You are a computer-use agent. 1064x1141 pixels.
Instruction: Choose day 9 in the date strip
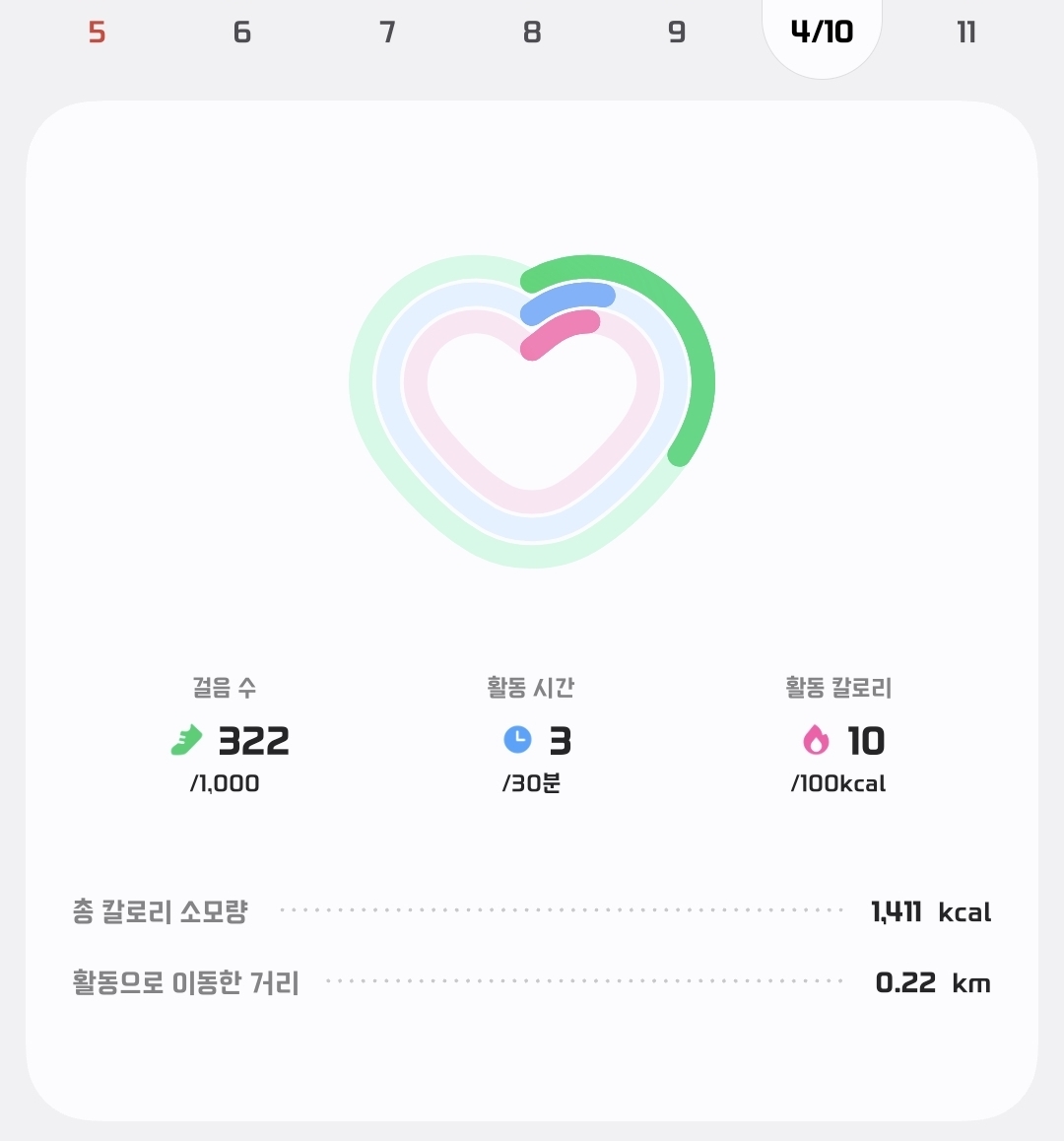[x=677, y=33]
